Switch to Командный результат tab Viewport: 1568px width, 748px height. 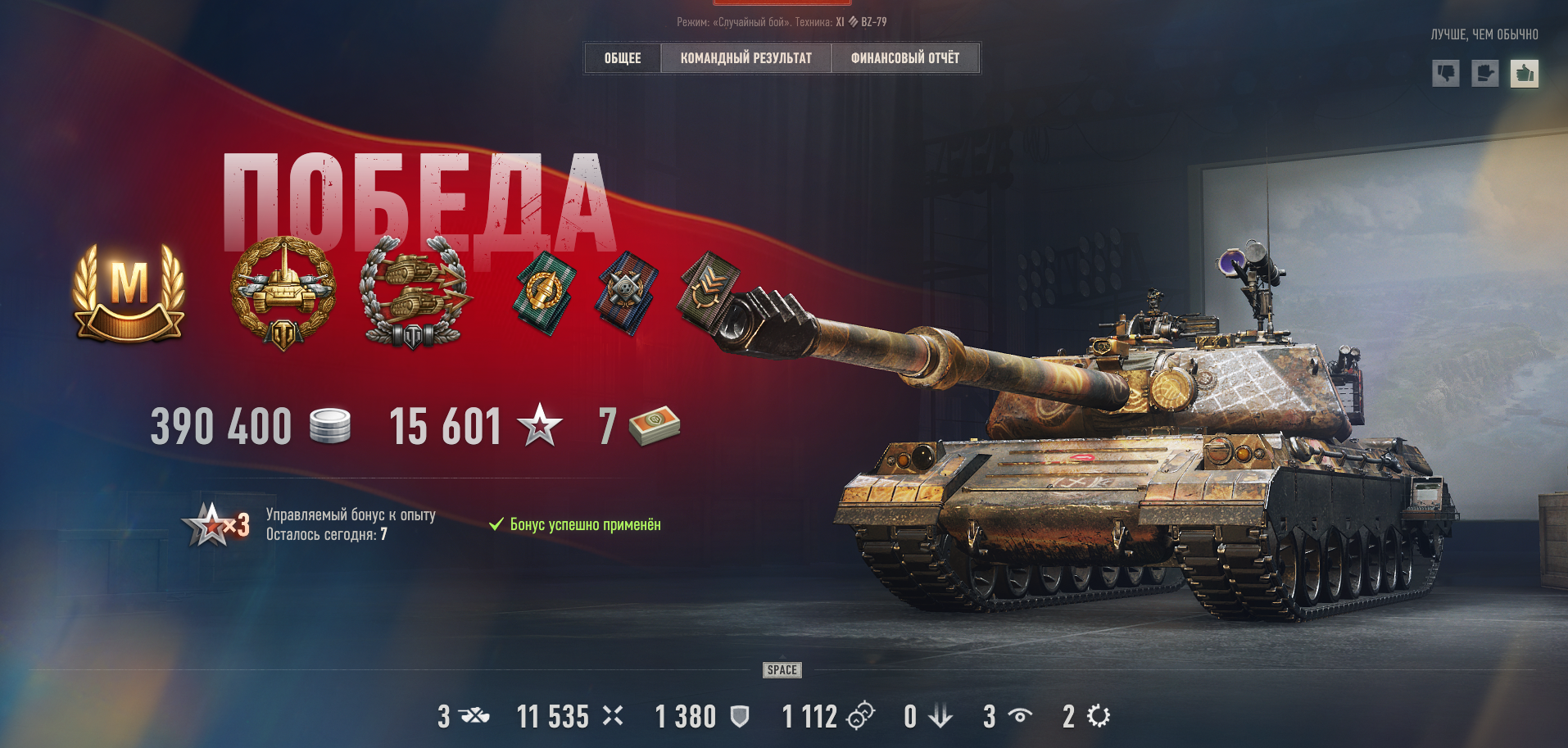pos(746,58)
